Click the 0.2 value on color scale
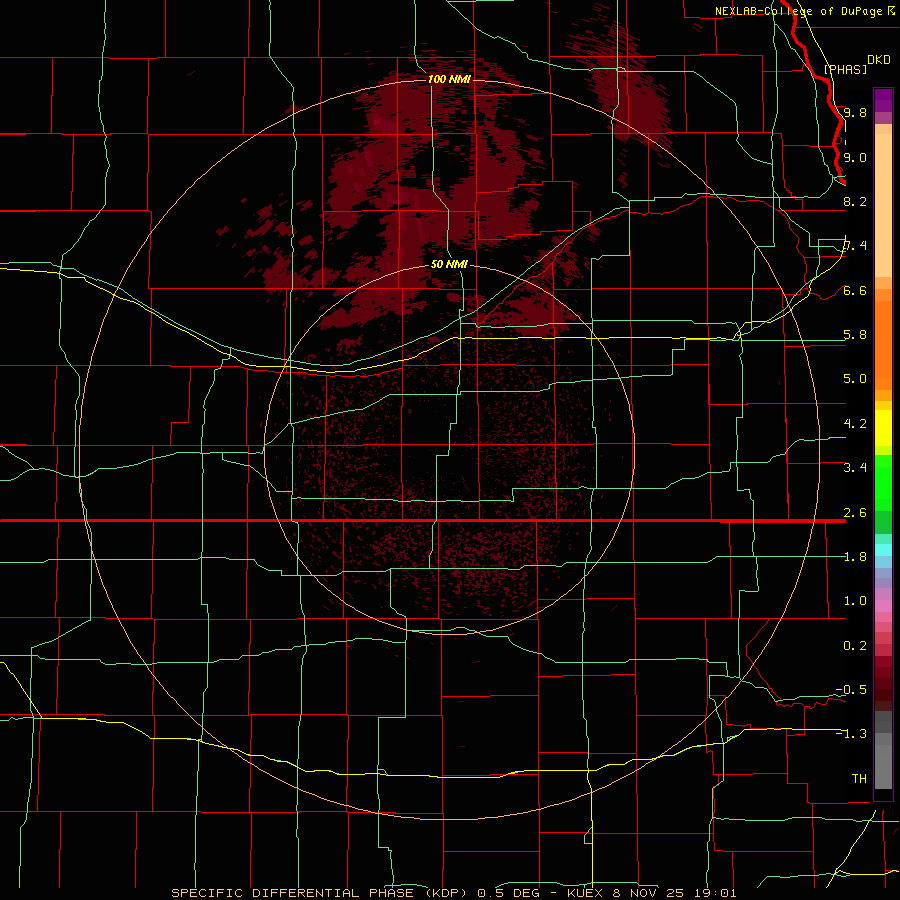Image resolution: width=900 pixels, height=900 pixels. coord(855,646)
